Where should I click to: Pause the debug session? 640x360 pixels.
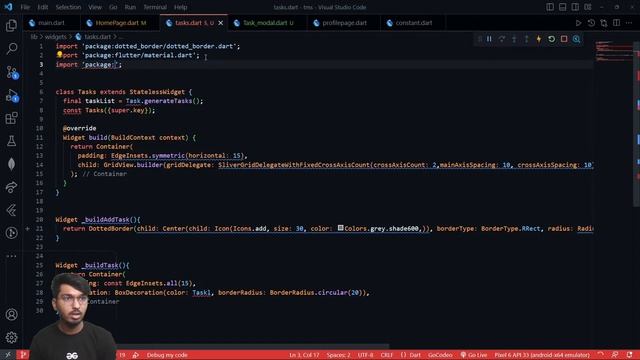tap(489, 39)
